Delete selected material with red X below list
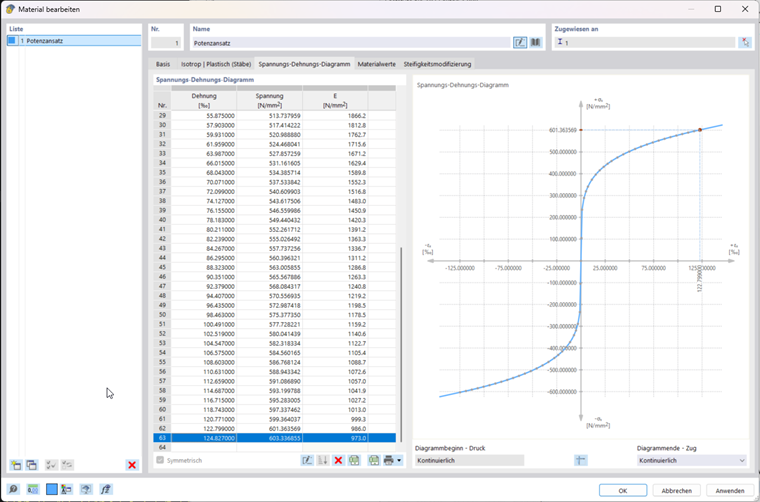Screen dimensions: 760x502 pyautogui.click(x=131, y=465)
